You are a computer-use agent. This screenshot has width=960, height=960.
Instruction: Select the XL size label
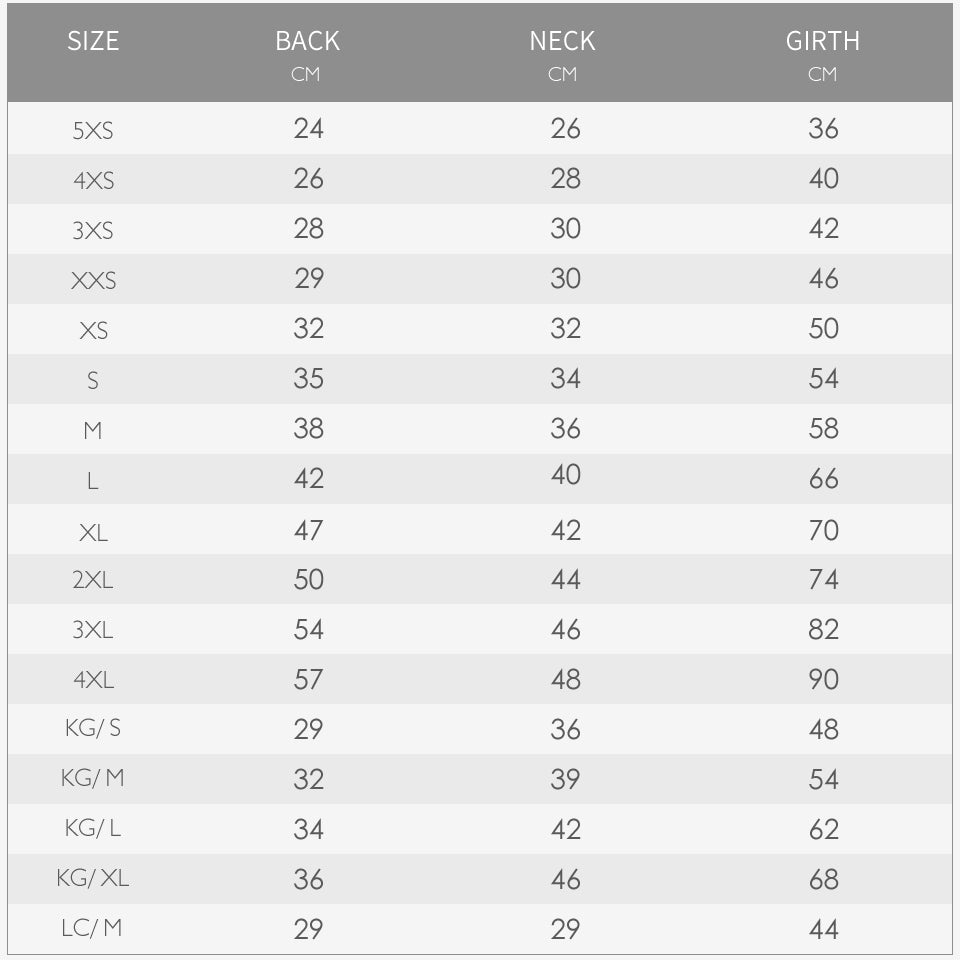coord(93,533)
